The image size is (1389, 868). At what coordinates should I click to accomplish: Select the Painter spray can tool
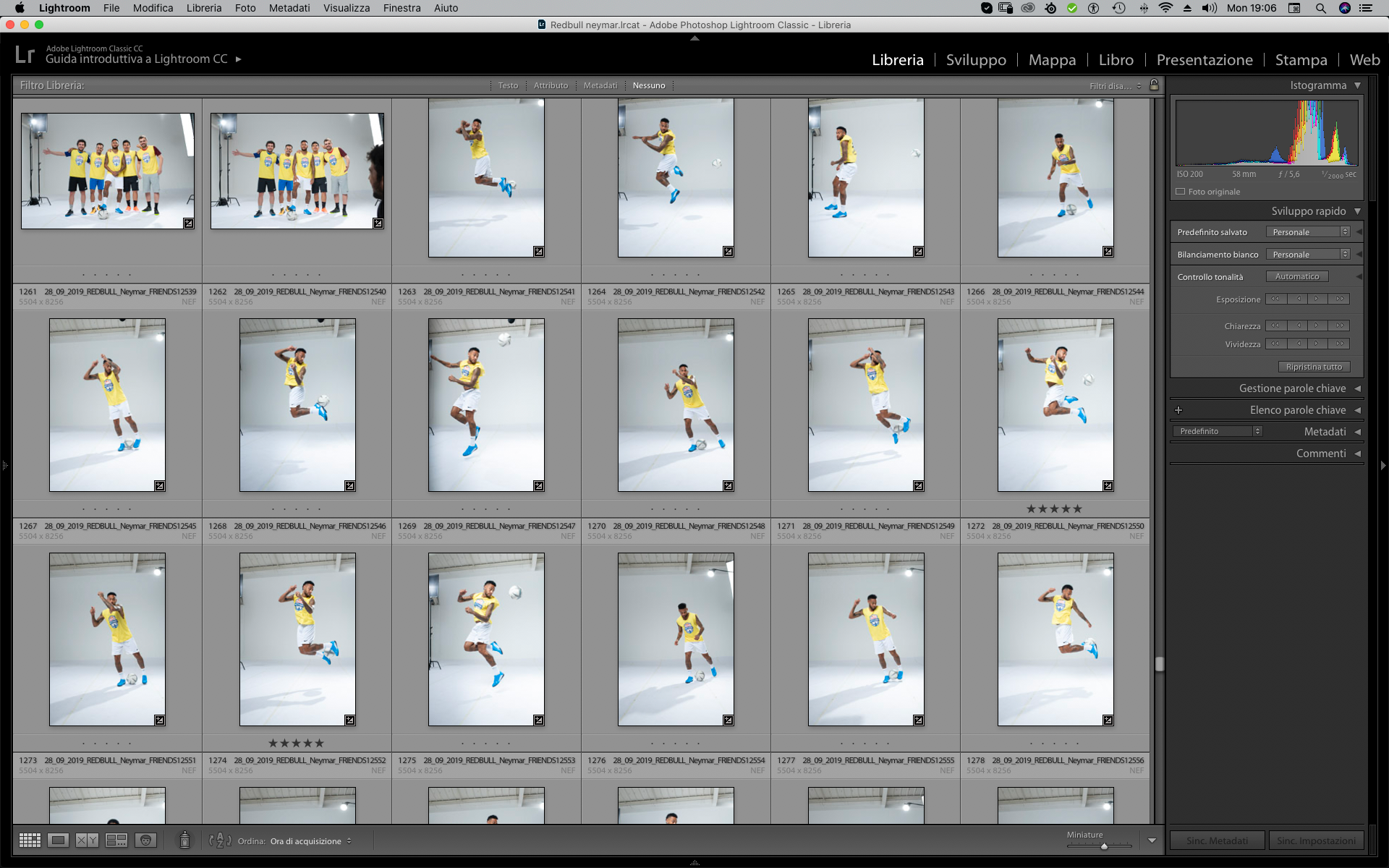[184, 840]
